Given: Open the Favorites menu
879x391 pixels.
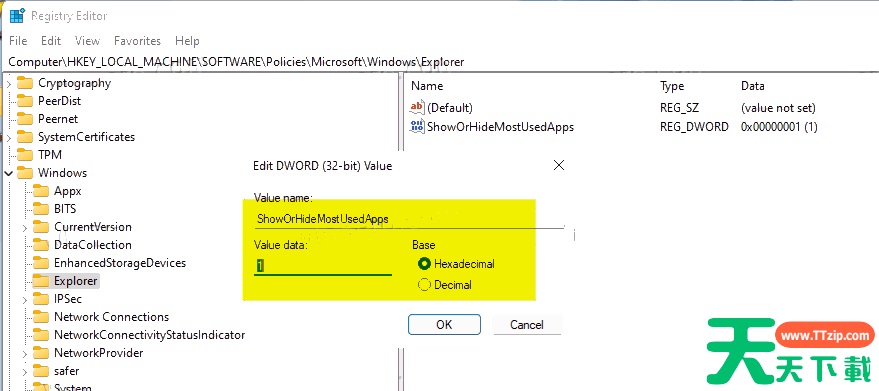Looking at the screenshot, I should pos(137,41).
